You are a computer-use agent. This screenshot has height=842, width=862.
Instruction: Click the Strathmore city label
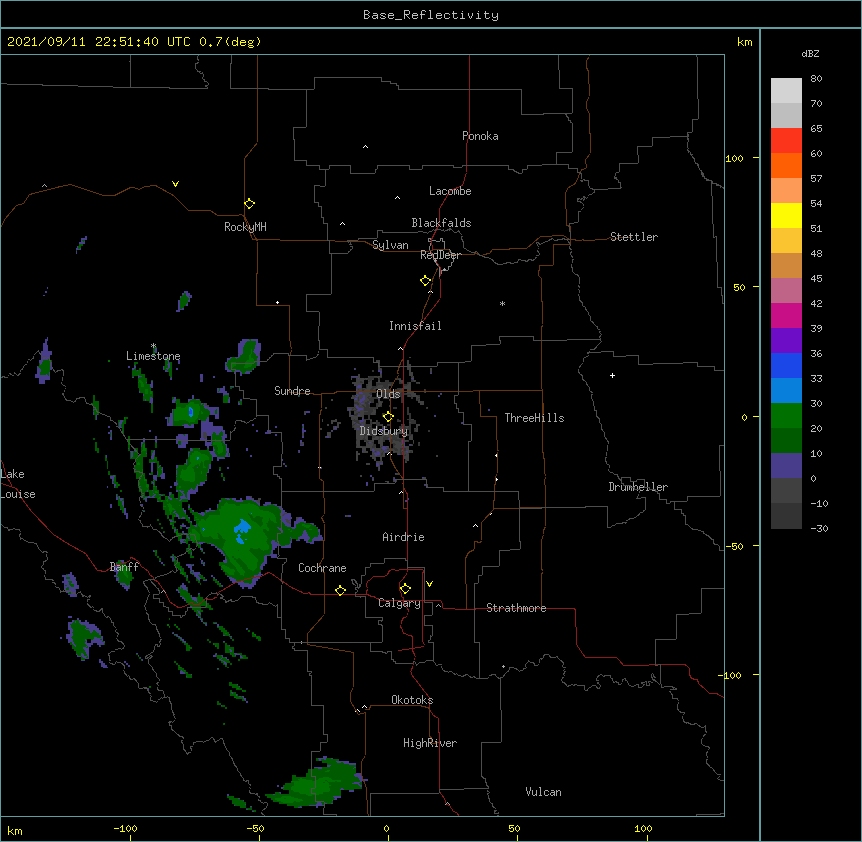516,608
